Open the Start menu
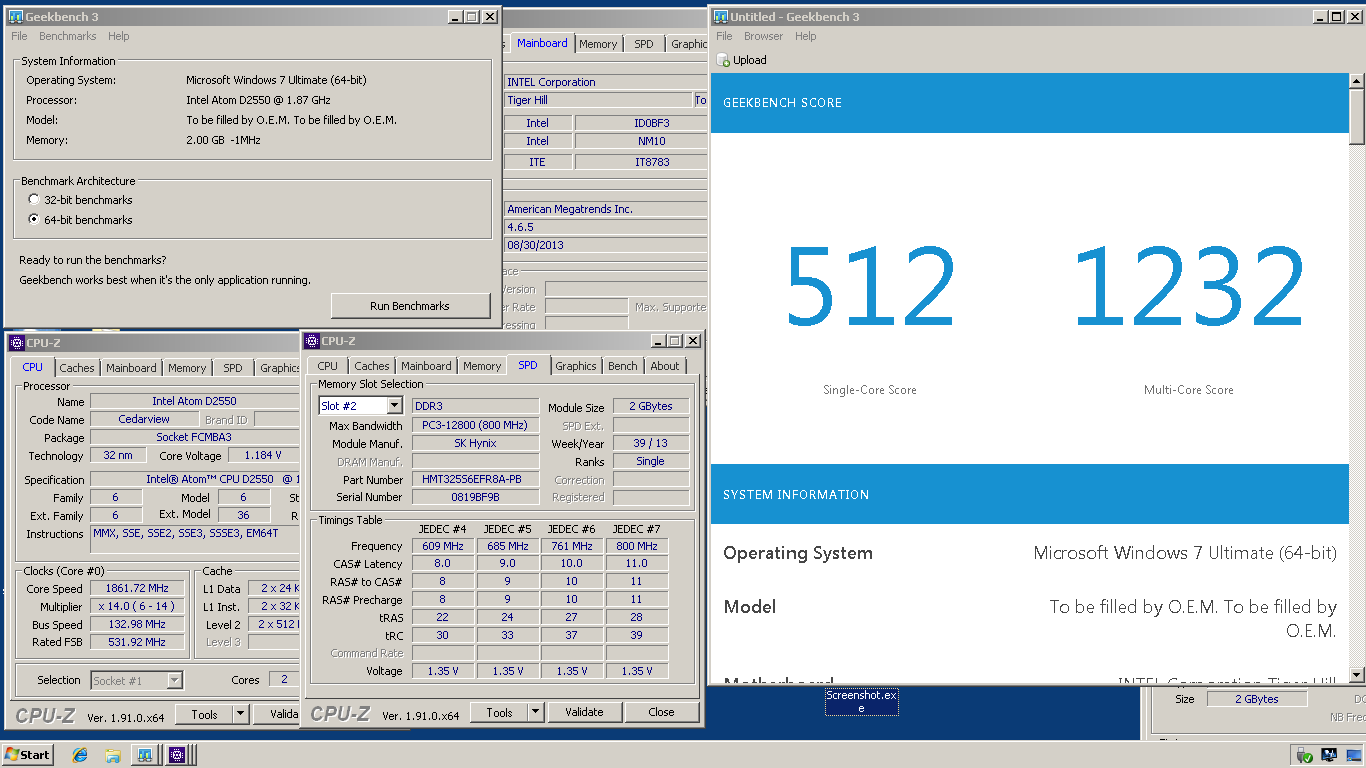The width and height of the screenshot is (1366, 768). coord(28,754)
